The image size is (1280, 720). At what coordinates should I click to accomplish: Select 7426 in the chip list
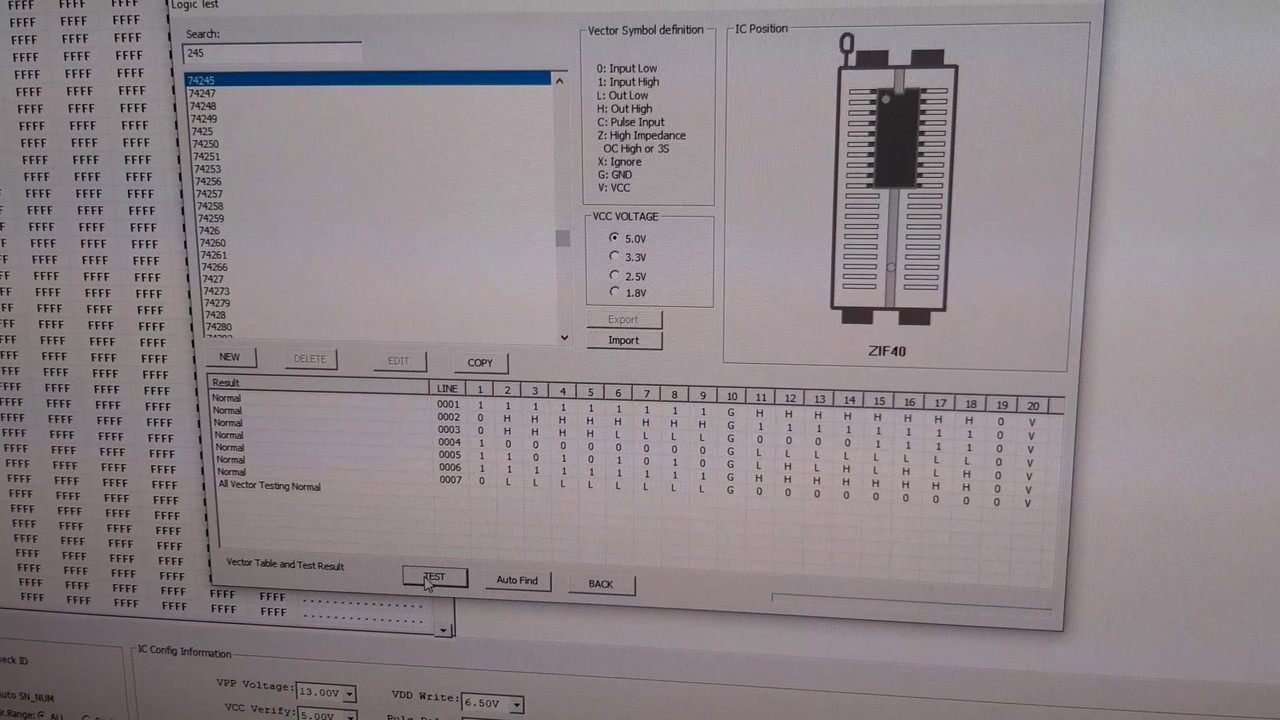(x=209, y=230)
